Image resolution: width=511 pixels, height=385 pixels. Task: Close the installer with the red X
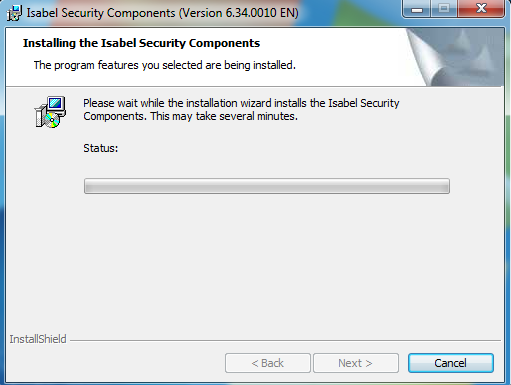481,9
